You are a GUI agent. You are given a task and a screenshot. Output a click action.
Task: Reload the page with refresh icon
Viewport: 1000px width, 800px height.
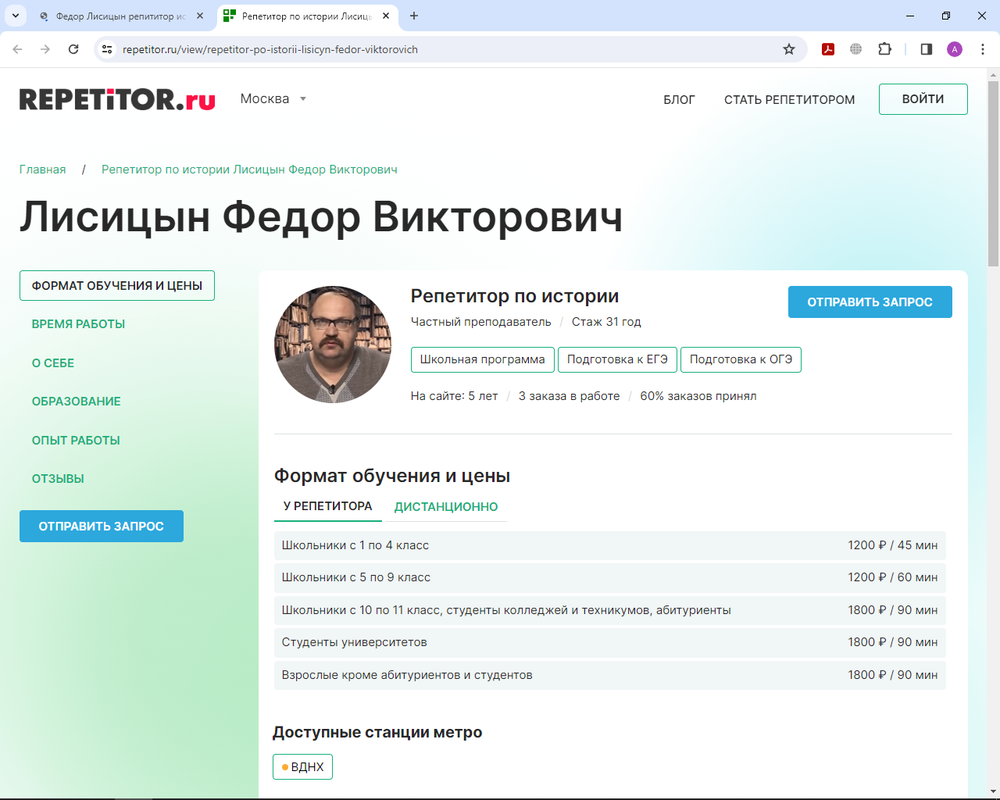point(73,49)
